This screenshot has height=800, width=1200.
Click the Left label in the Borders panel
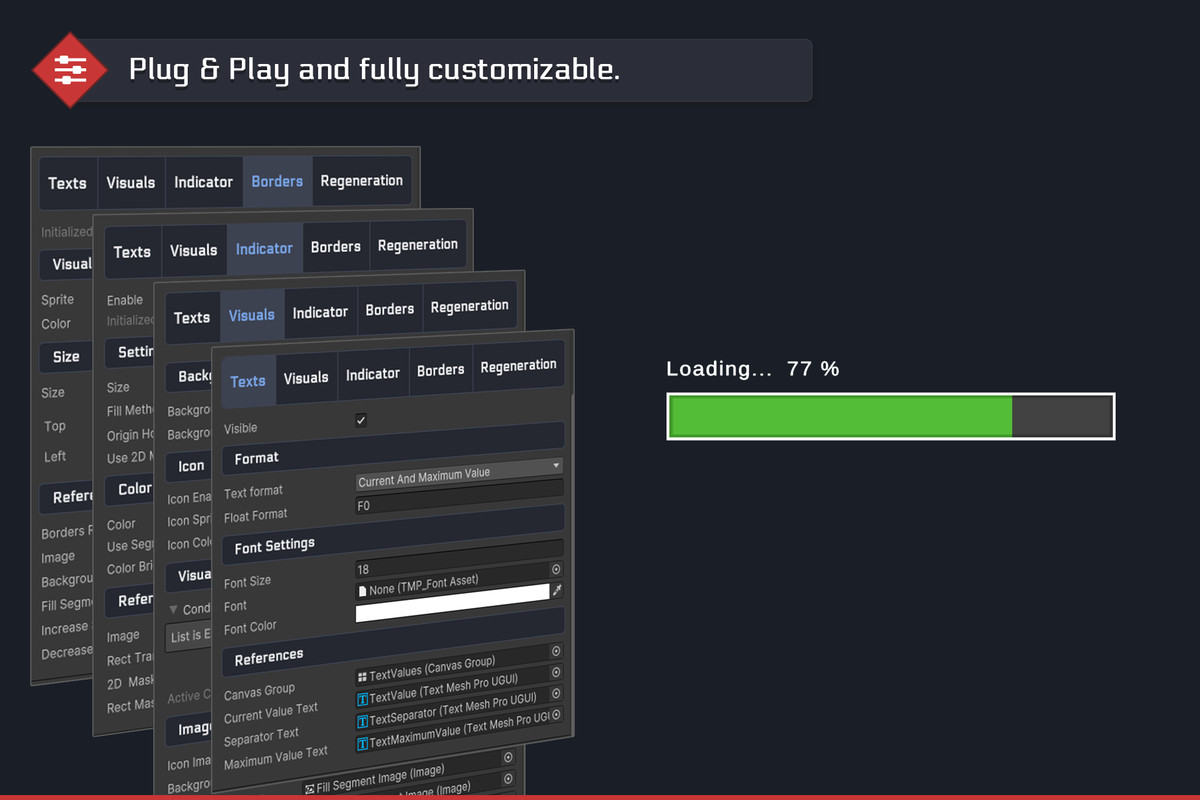coord(55,456)
